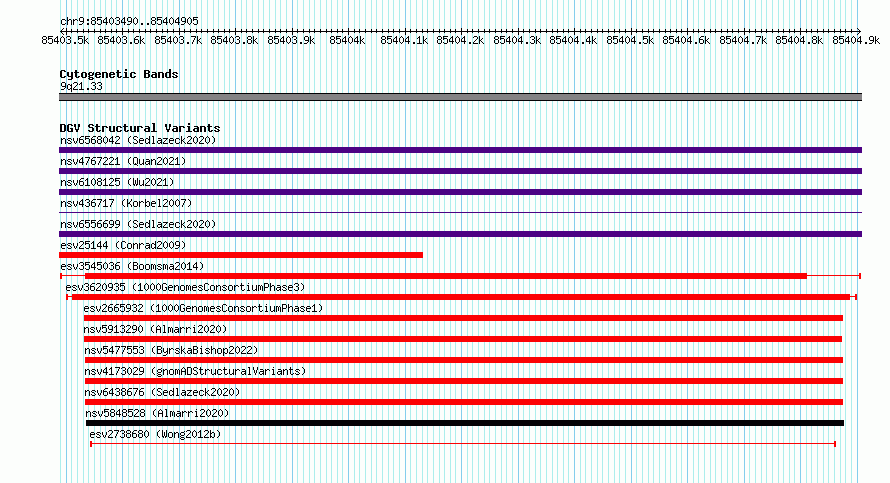Click the red bar under nsv5477553
This screenshot has height=483, width=890.
[464, 360]
